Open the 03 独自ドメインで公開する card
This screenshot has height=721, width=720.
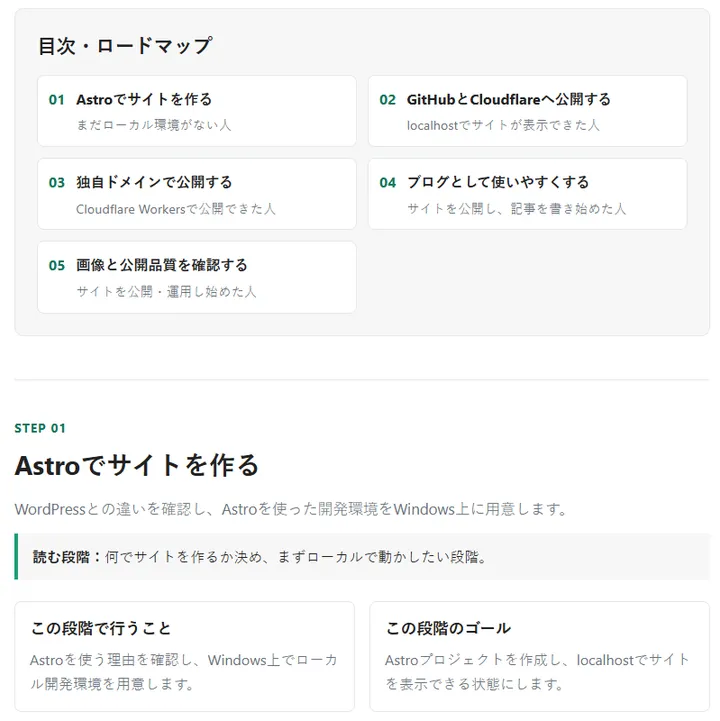tap(197, 194)
